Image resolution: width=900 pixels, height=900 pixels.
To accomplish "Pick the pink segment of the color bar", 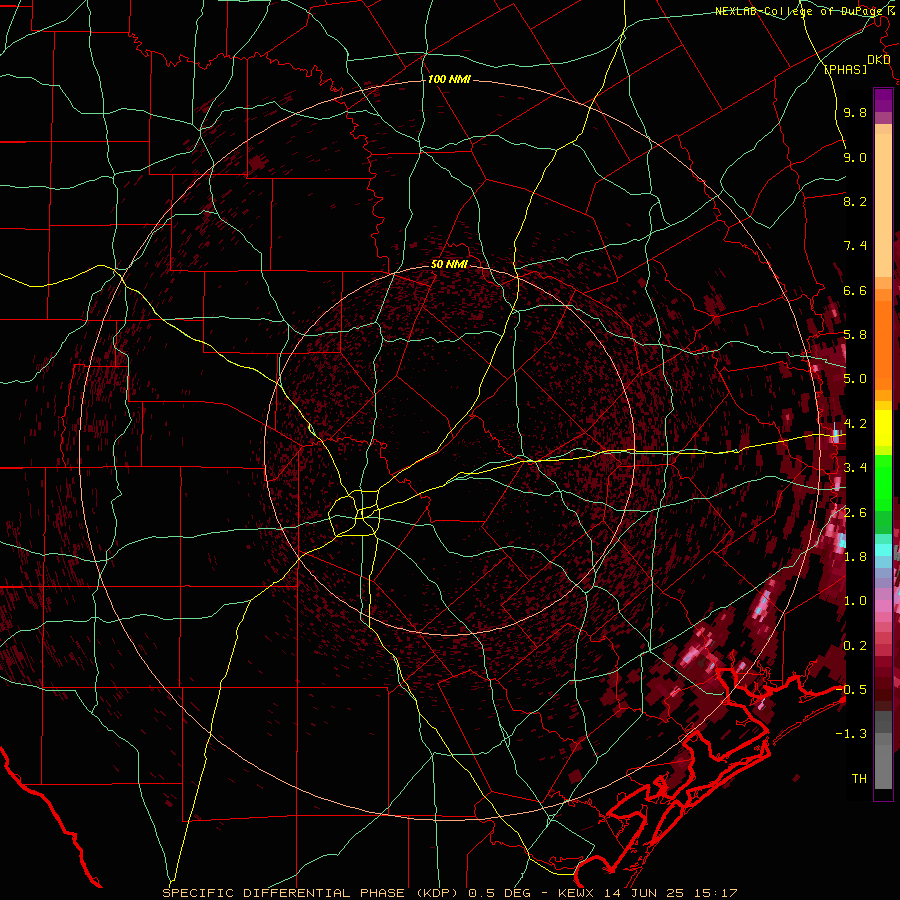I will click(x=883, y=606).
